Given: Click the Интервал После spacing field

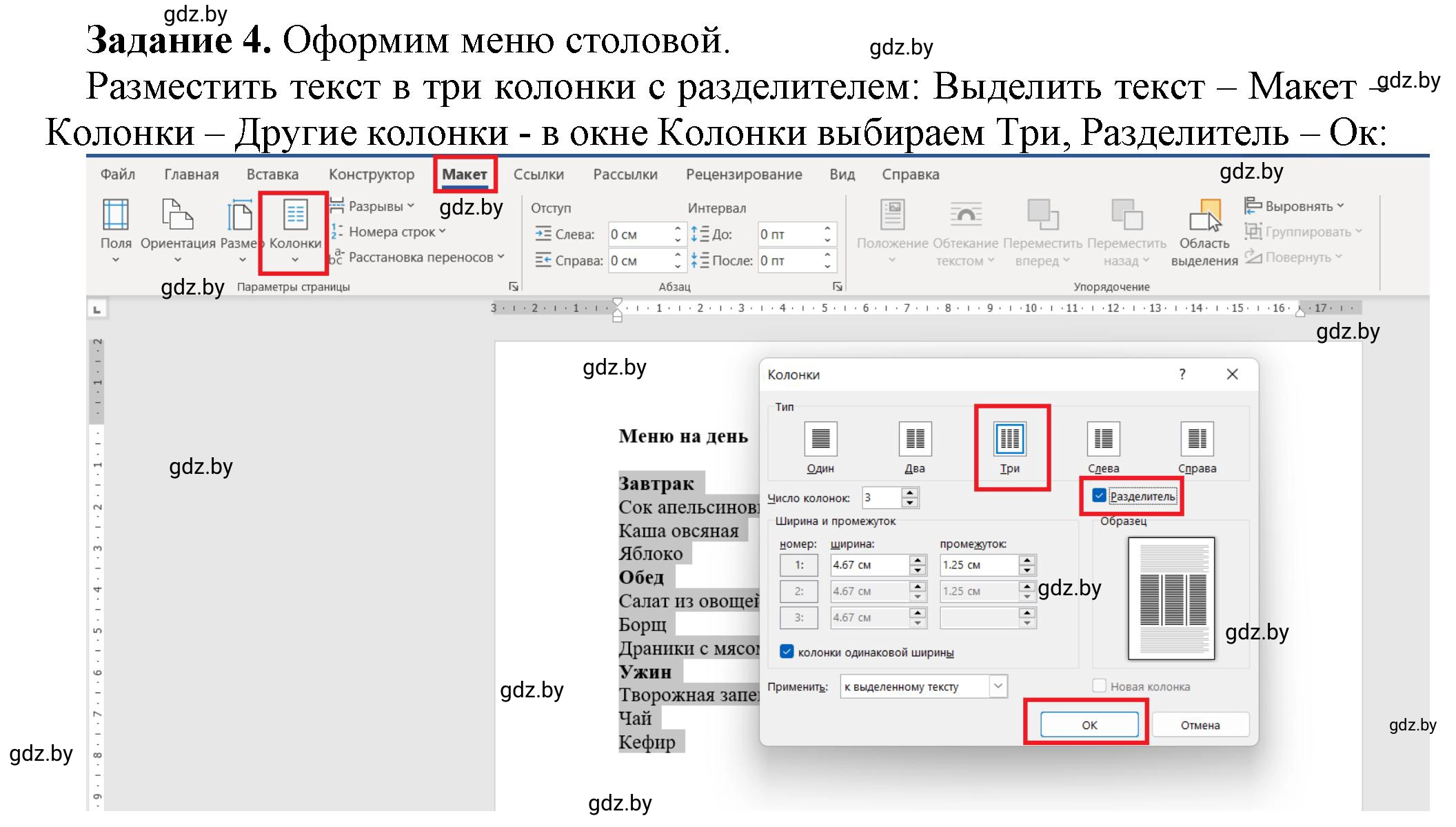Looking at the screenshot, I should tap(788, 261).
